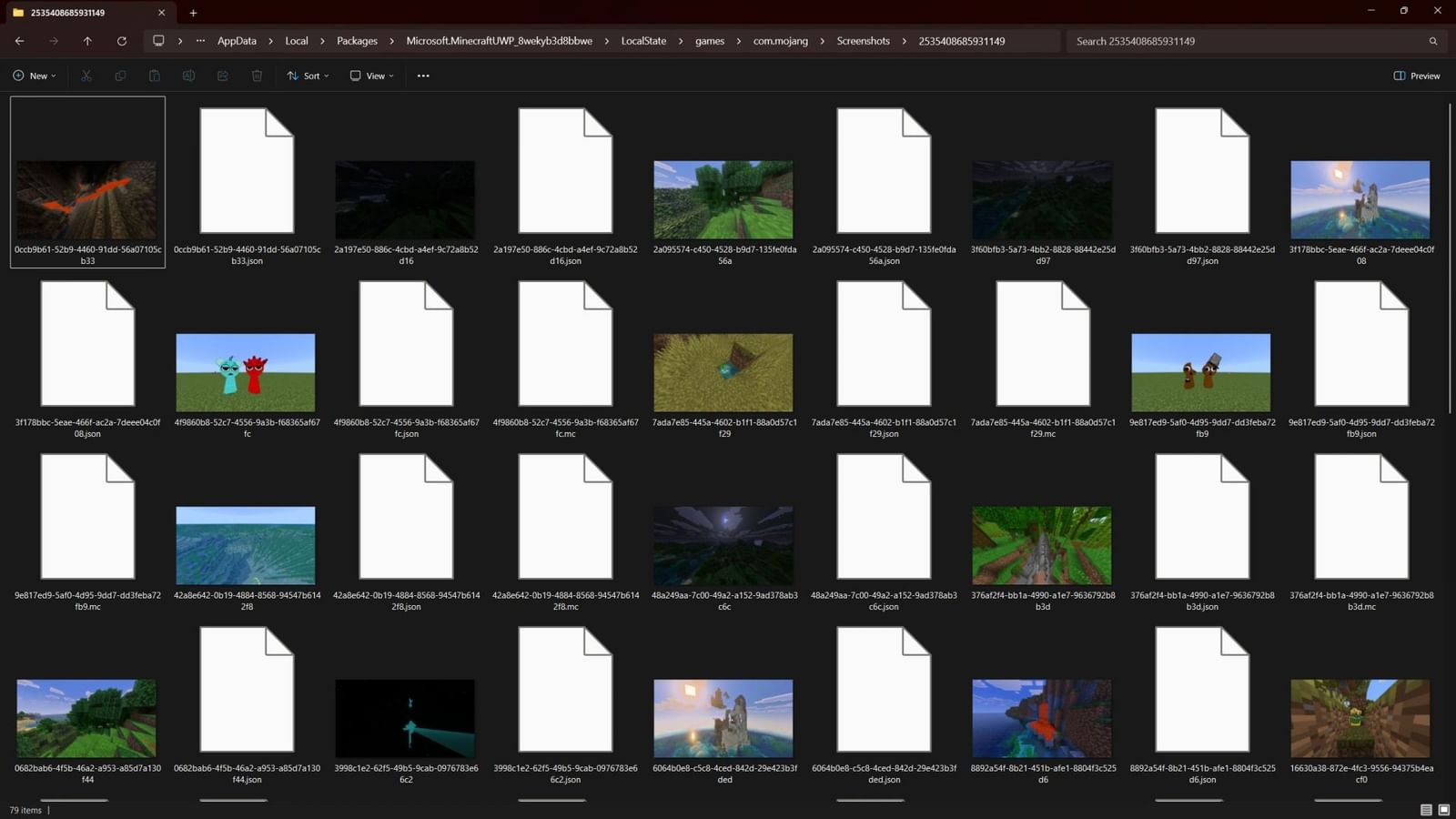Screen dimensions: 1456x819
Task: Open the Sort dropdown
Action: [x=308, y=76]
